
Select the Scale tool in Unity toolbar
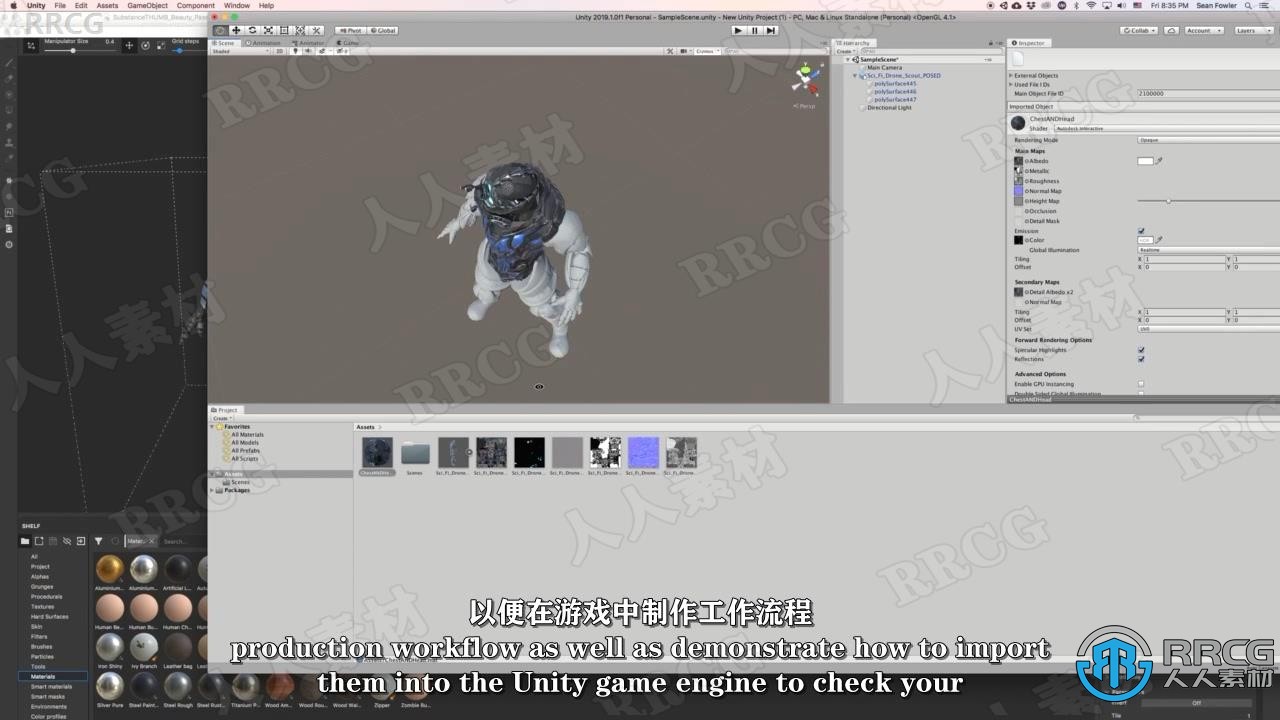[268, 30]
